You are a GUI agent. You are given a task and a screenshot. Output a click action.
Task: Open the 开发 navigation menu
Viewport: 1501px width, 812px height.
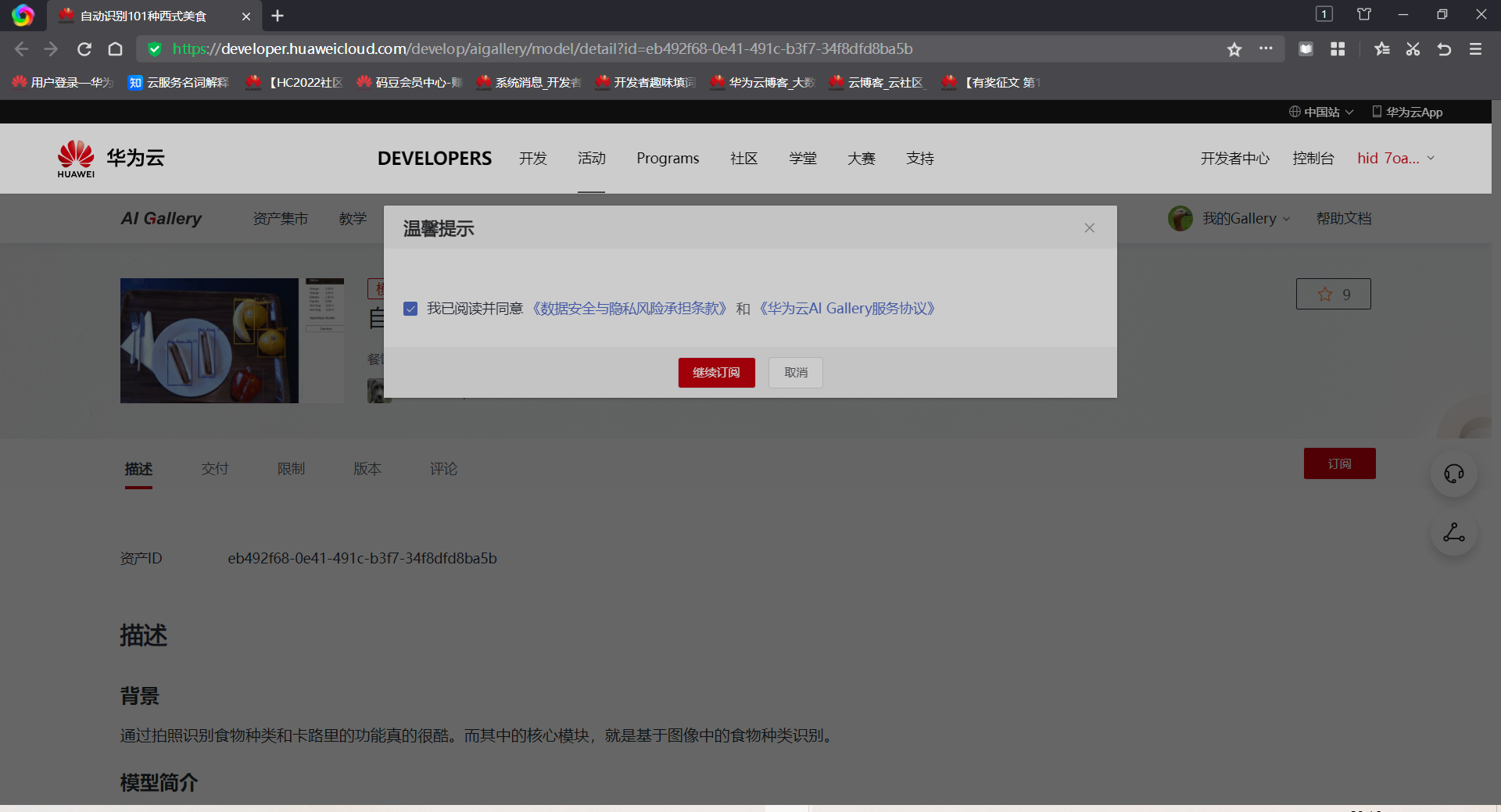click(x=533, y=159)
